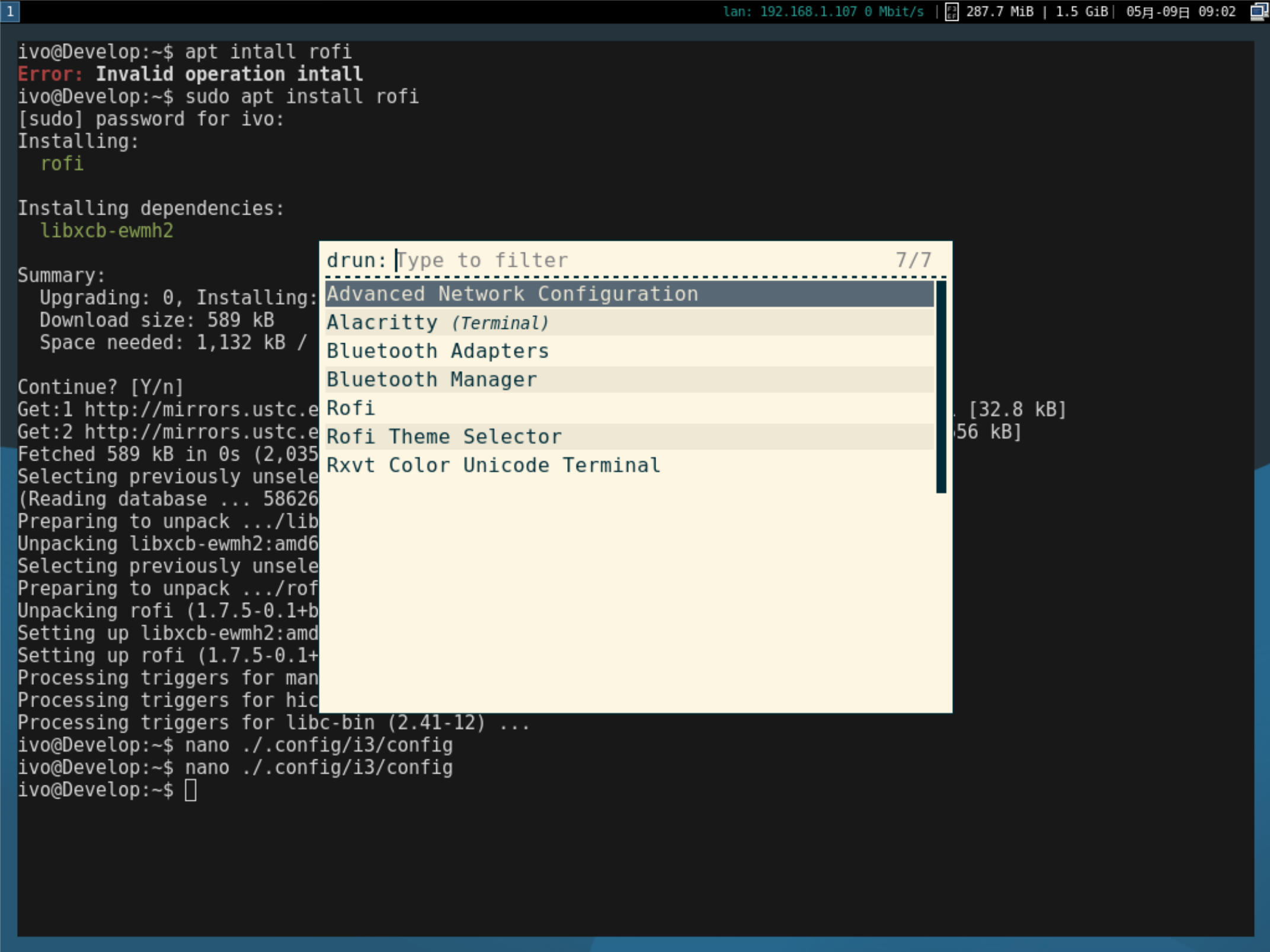The width and height of the screenshot is (1270, 952).
Task: Launch Rxvt Color Unicode Terminal
Action: pos(629,465)
